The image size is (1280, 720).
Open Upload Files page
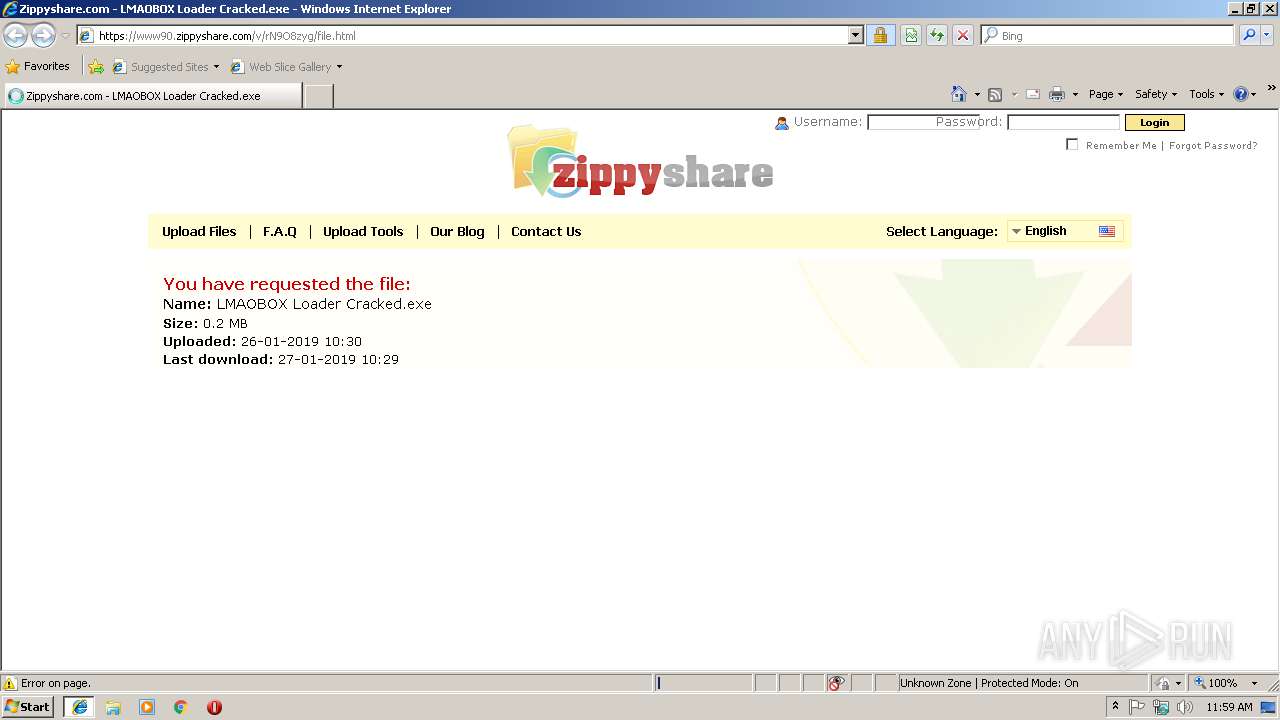pos(199,231)
